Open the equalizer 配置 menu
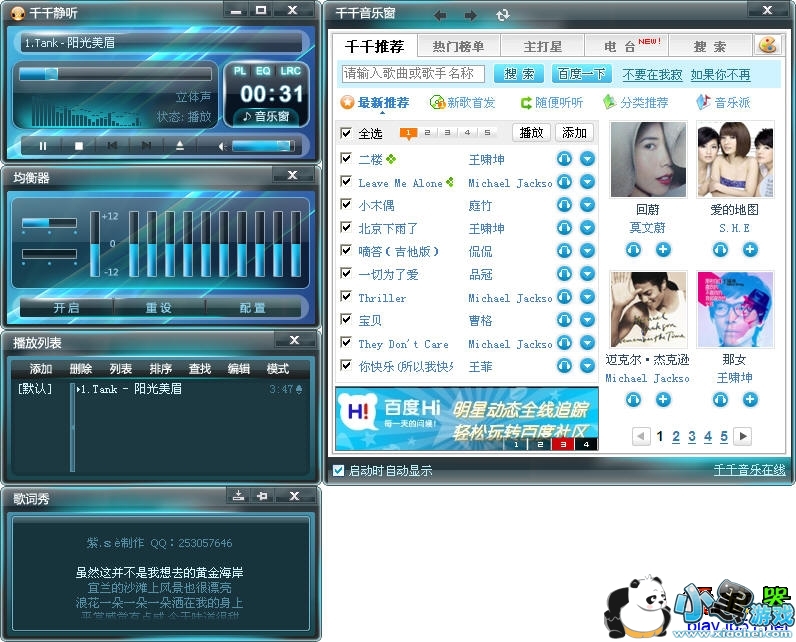Viewport: 796px width, 642px height. tap(252, 308)
